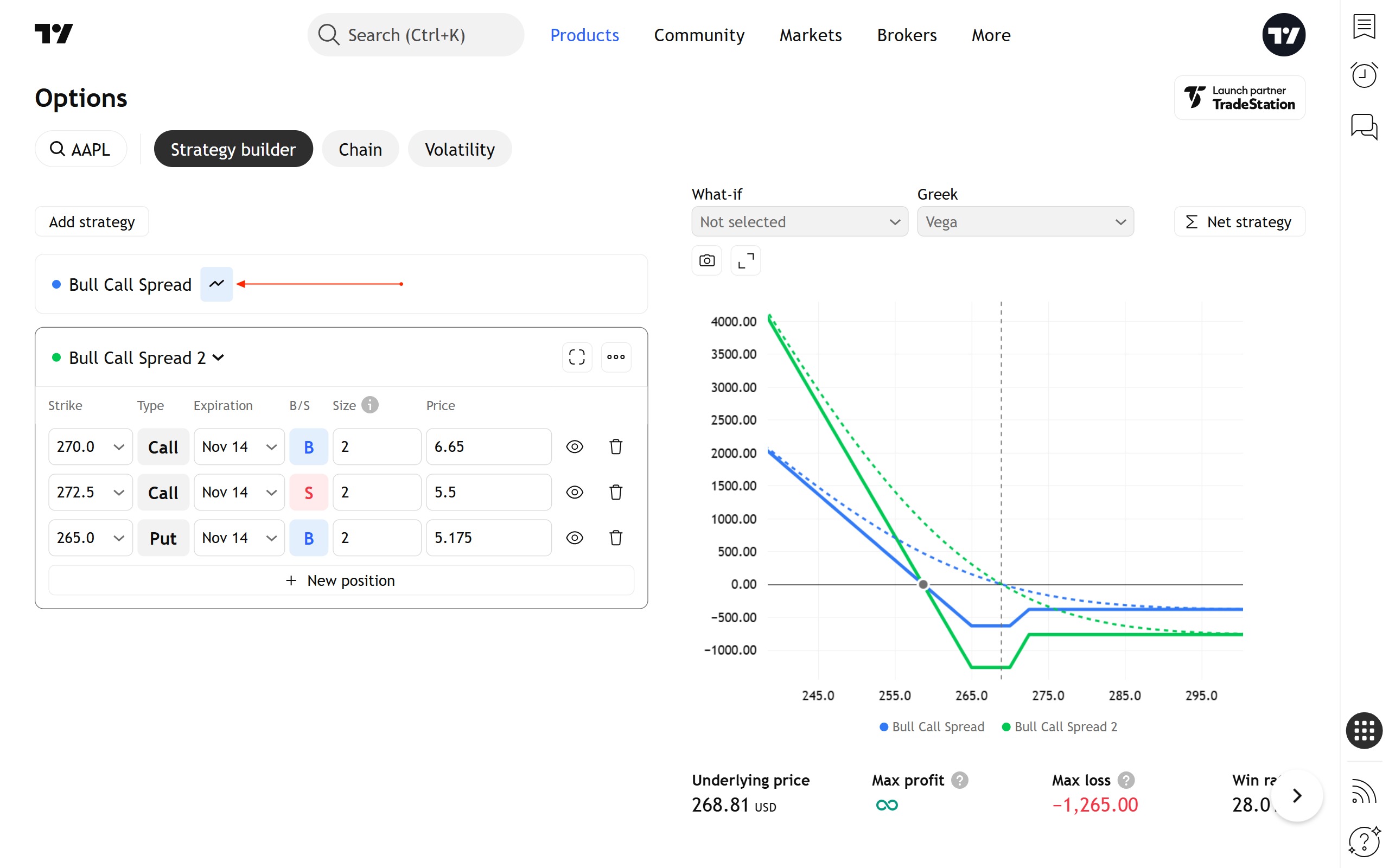Add a New position row
This screenshot has height=868, width=1389.
pyautogui.click(x=341, y=580)
